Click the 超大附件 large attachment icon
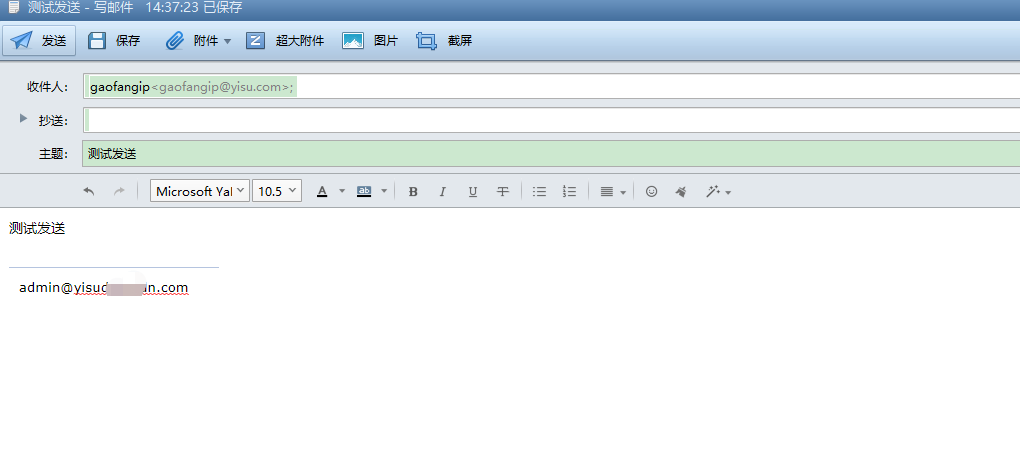 [255, 41]
